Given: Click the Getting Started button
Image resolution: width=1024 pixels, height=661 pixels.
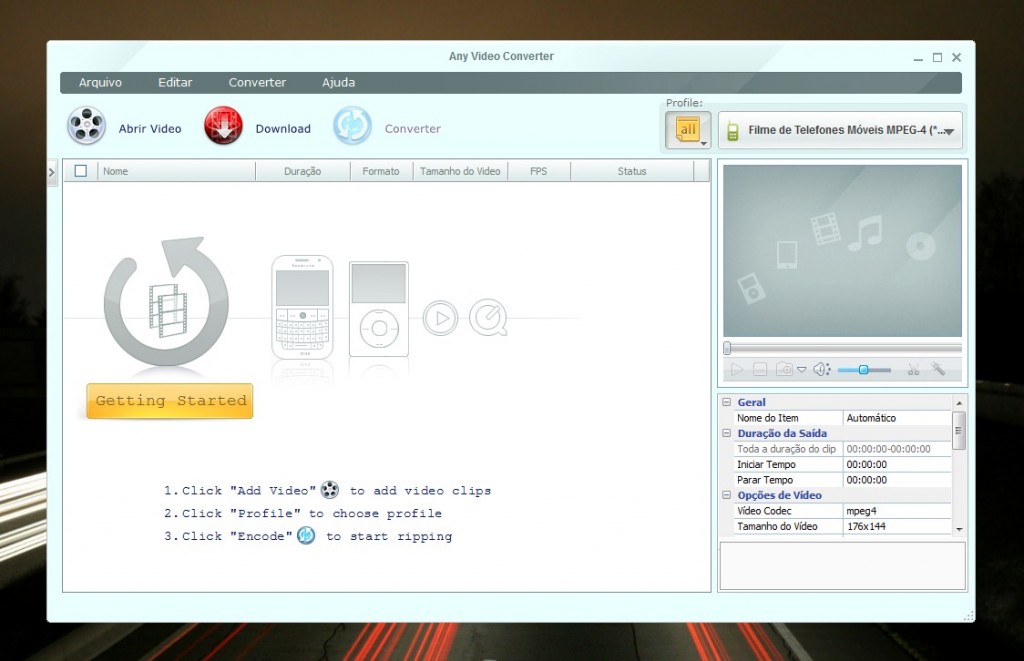Looking at the screenshot, I should [x=170, y=400].
